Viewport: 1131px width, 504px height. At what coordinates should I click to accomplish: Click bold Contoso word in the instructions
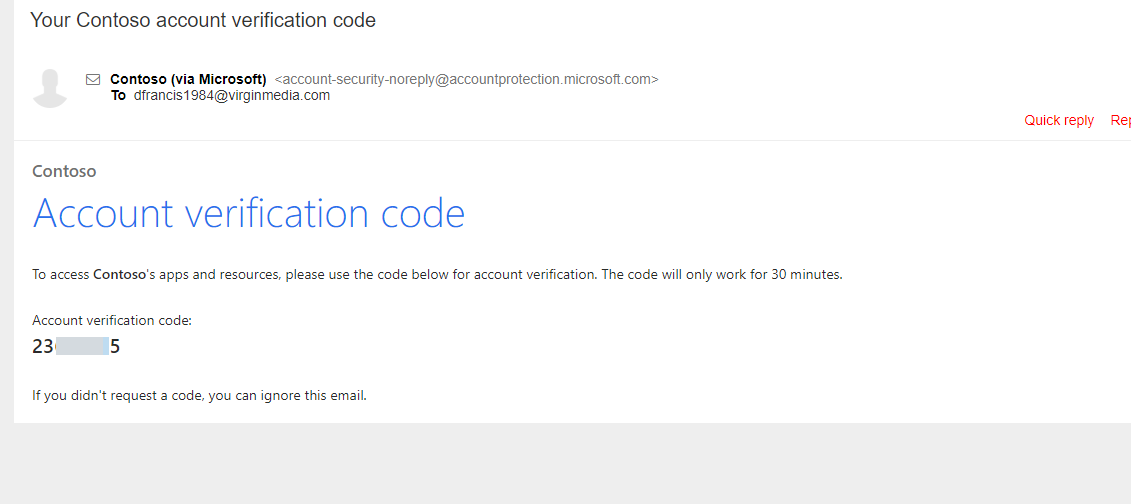point(119,275)
